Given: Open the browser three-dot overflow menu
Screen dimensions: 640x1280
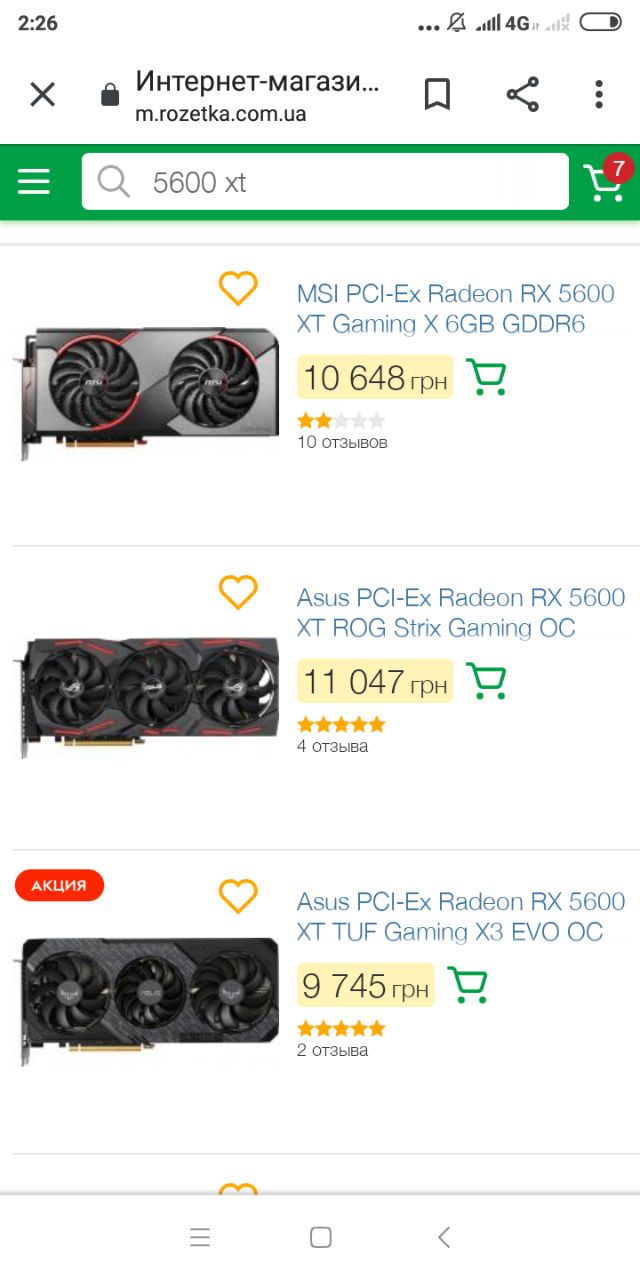Looking at the screenshot, I should [599, 95].
